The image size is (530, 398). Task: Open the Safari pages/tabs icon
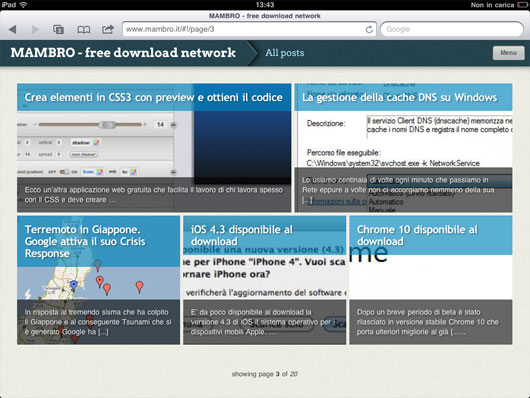(x=58, y=29)
